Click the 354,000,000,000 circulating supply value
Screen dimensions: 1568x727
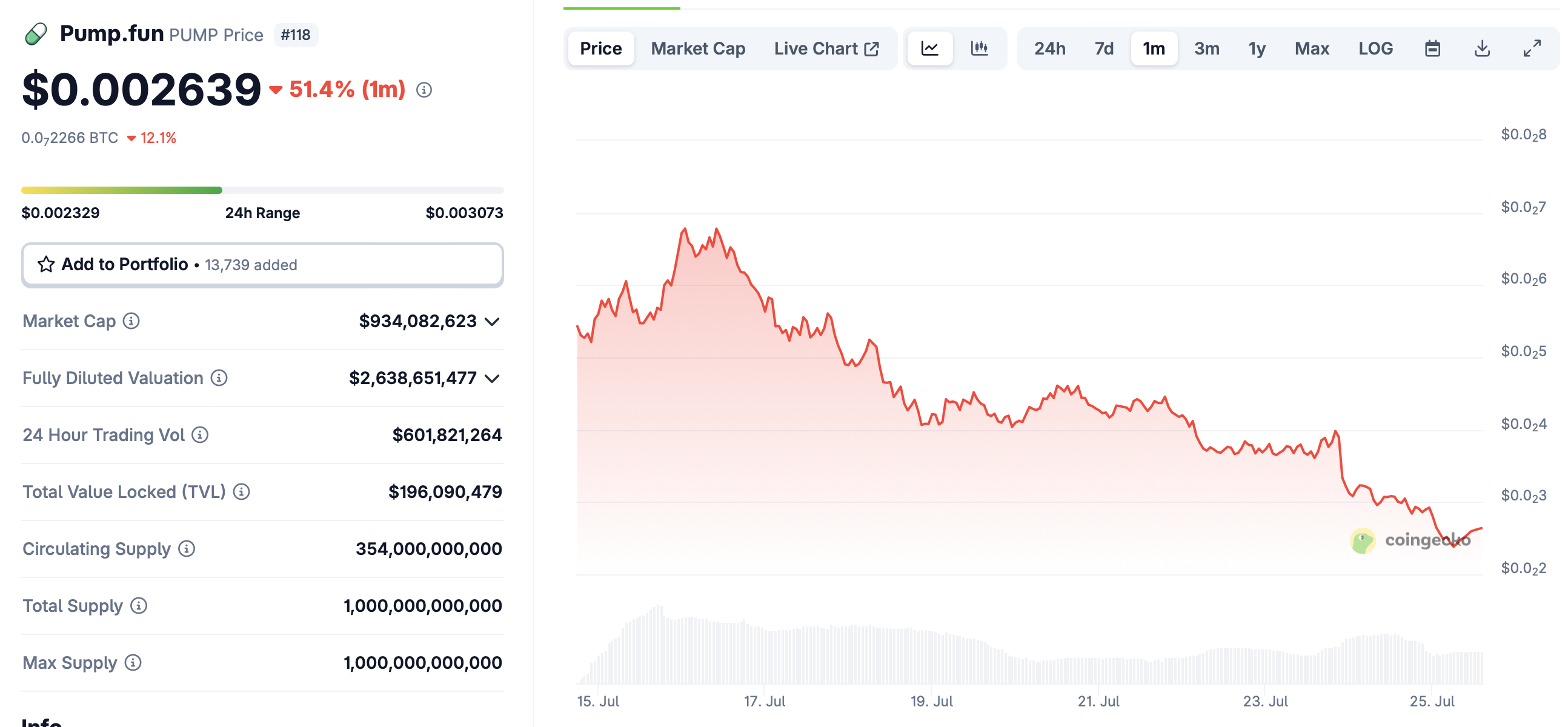(x=429, y=549)
